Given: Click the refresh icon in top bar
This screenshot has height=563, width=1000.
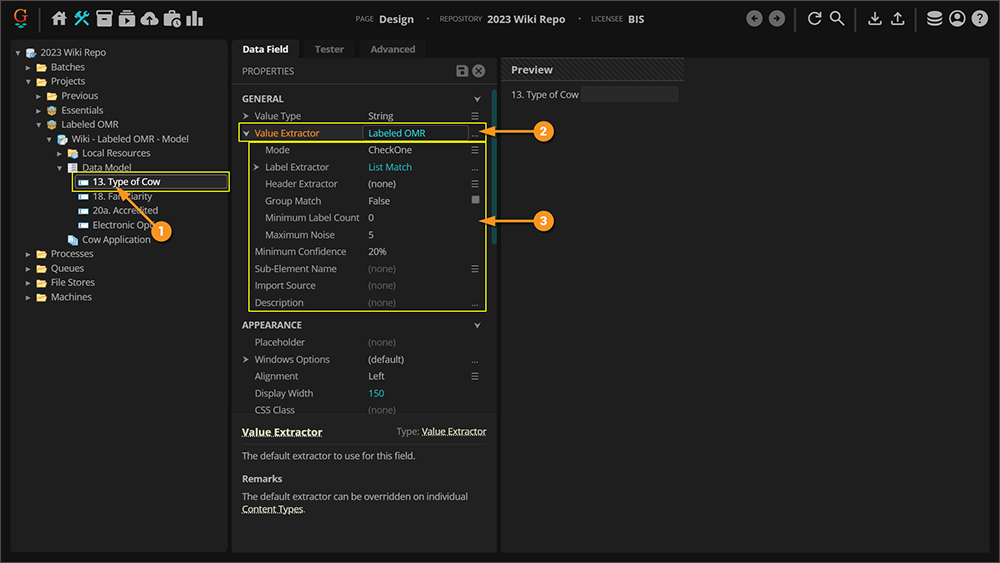Looking at the screenshot, I should coord(814,19).
